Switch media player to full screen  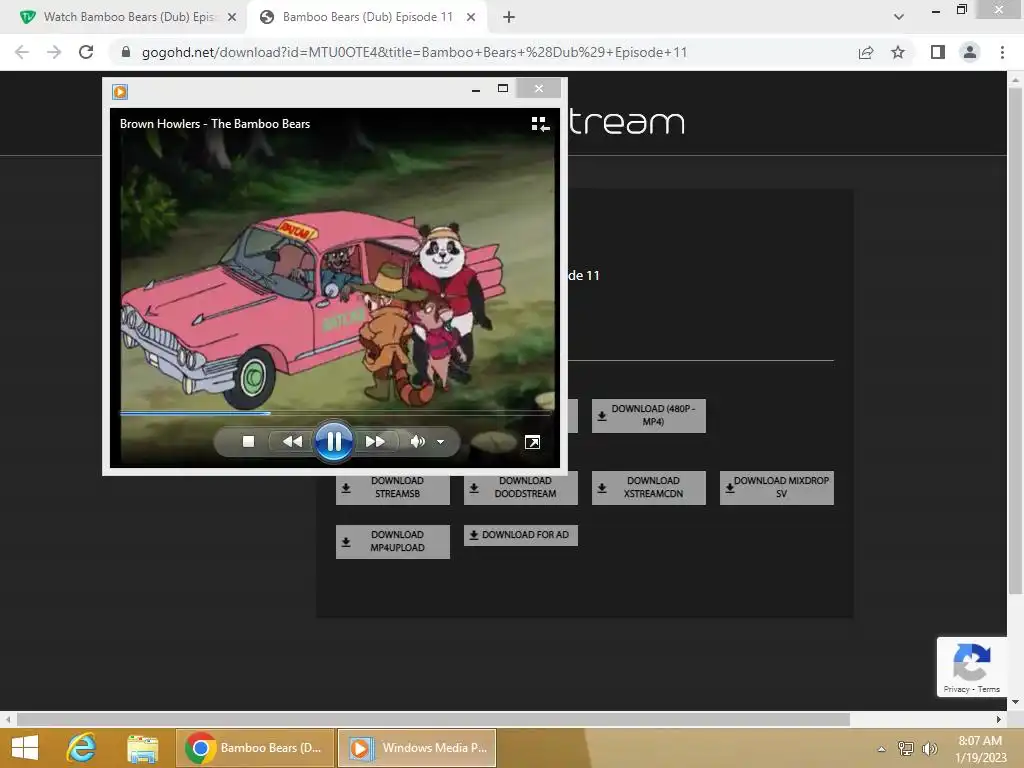[x=532, y=442]
